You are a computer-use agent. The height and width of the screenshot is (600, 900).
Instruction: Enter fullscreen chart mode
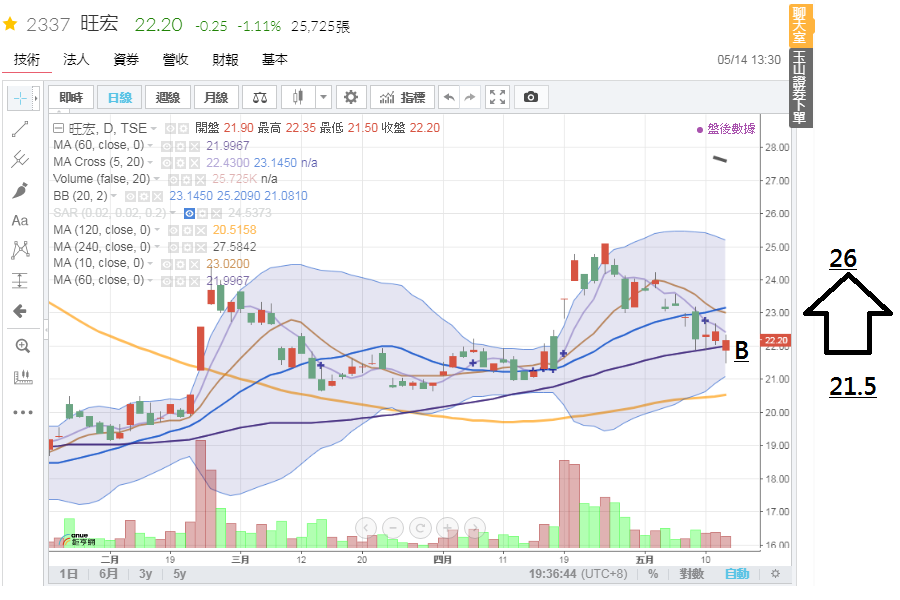pyautogui.click(x=497, y=97)
